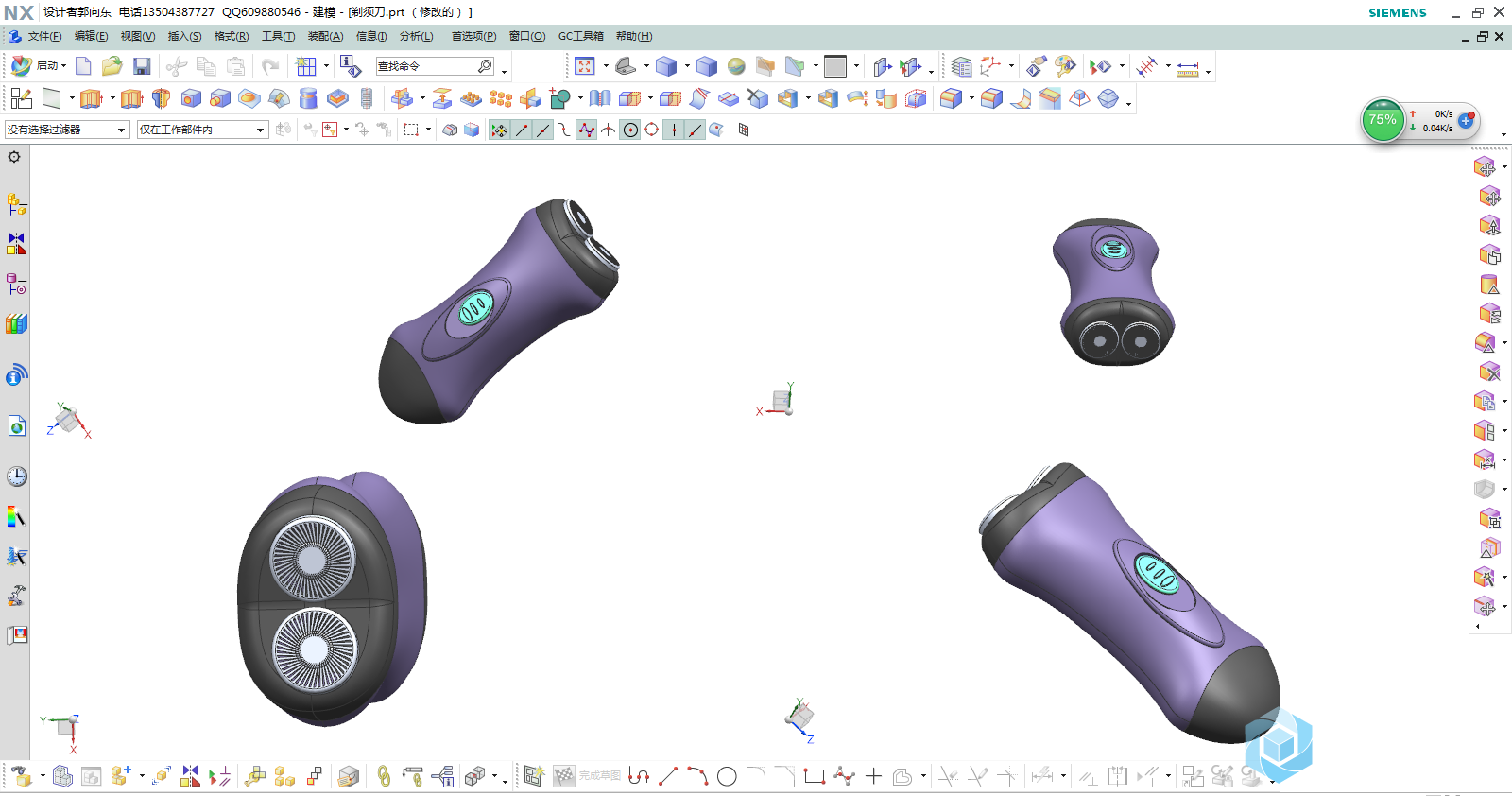Screen dimensions: 1512x796
Task: Click the Object information icon
Action: point(350,66)
